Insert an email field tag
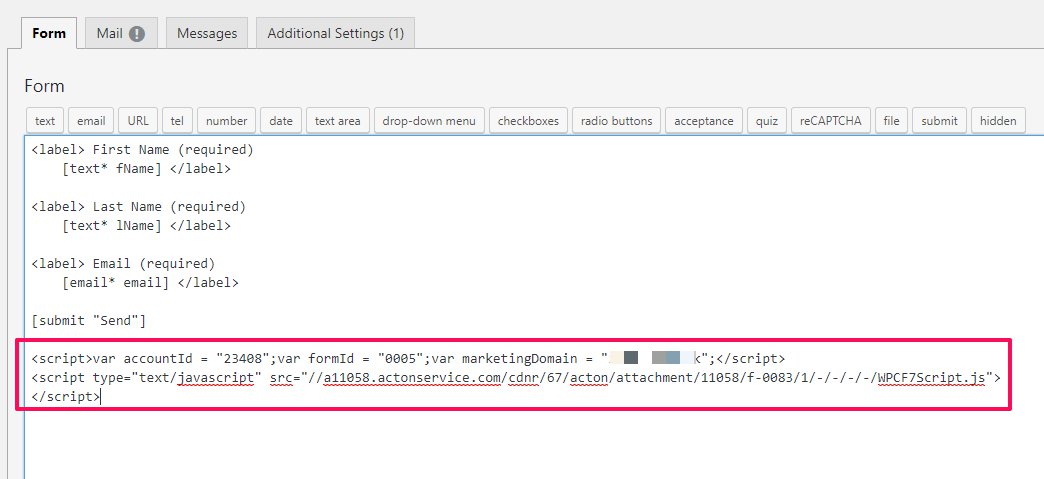1044x479 pixels. pos(91,121)
